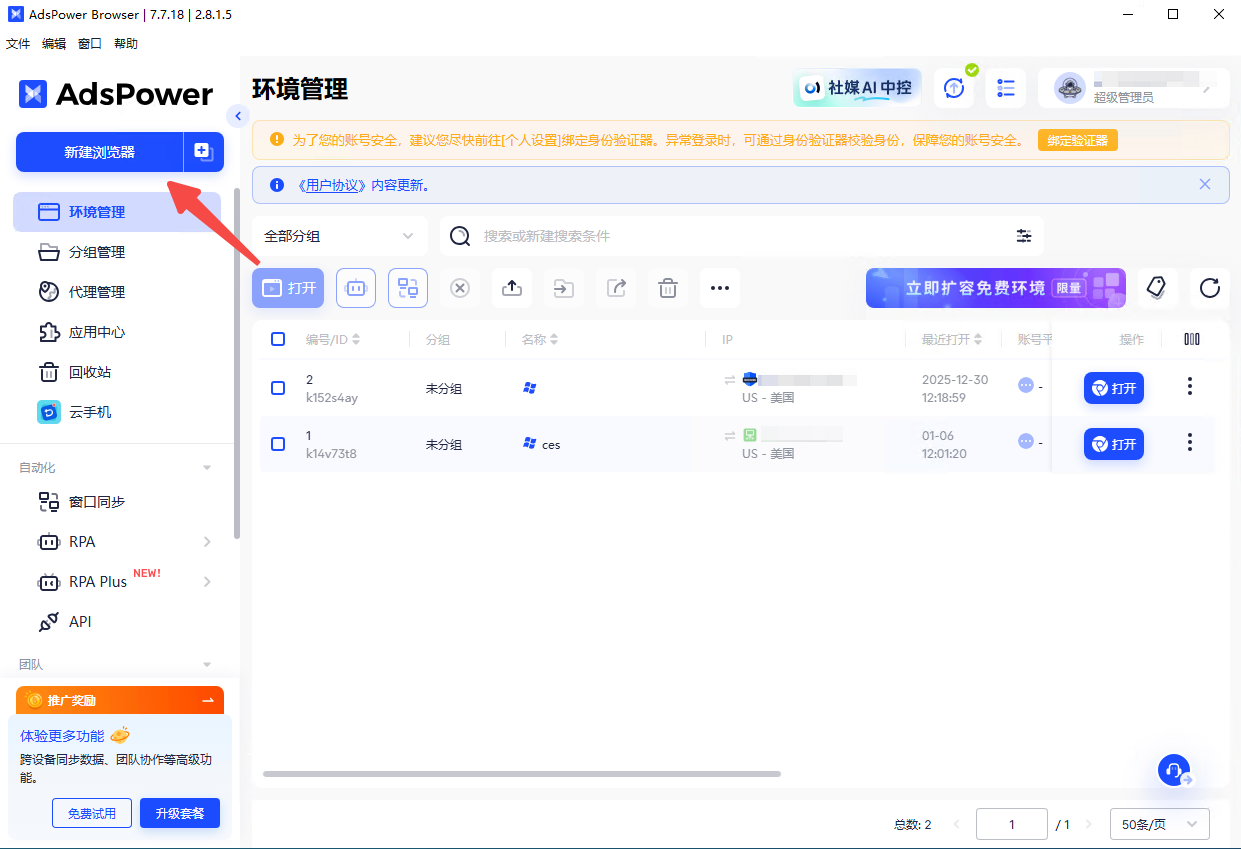This screenshot has height=849, width=1241.
Task: Open column settings icon in table header
Action: tap(1191, 339)
